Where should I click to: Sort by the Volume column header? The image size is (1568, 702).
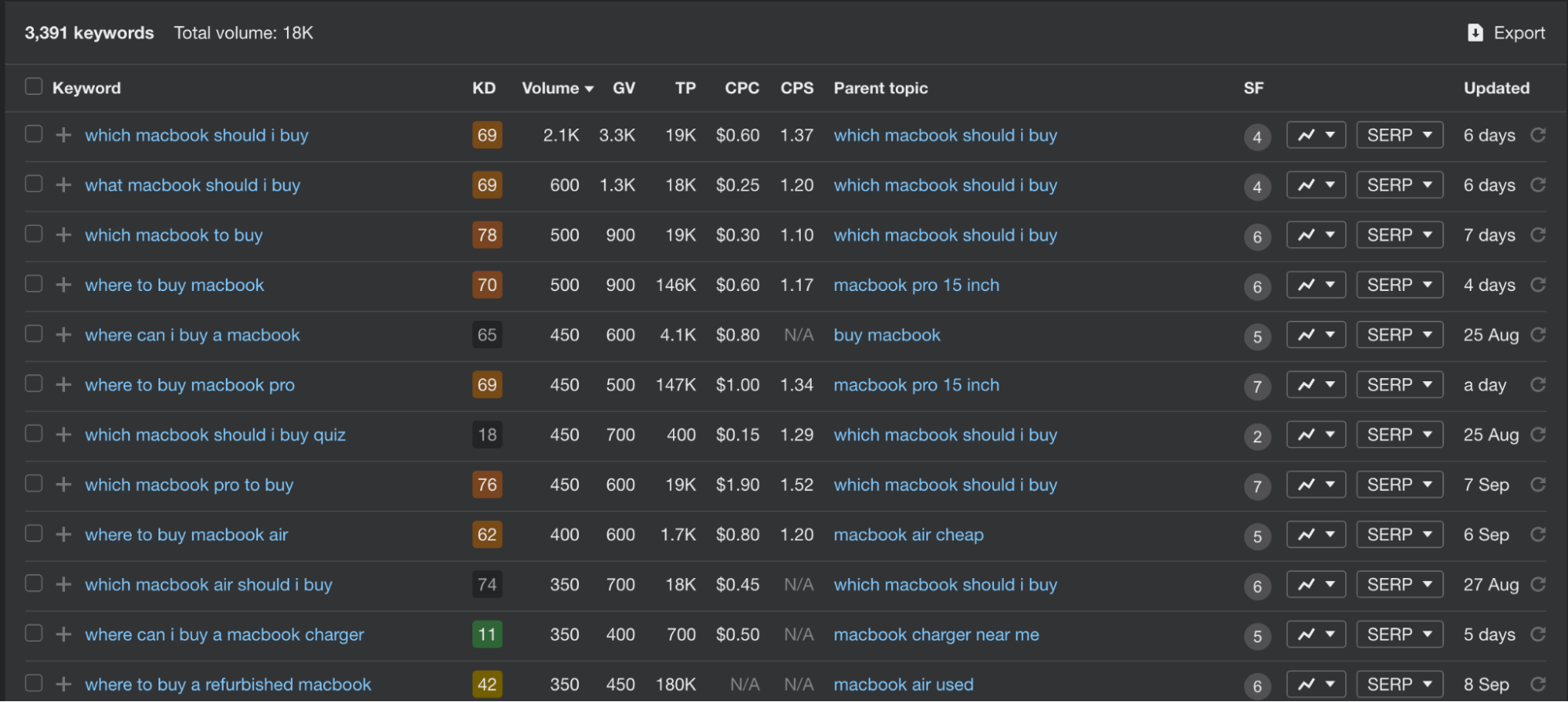click(558, 89)
